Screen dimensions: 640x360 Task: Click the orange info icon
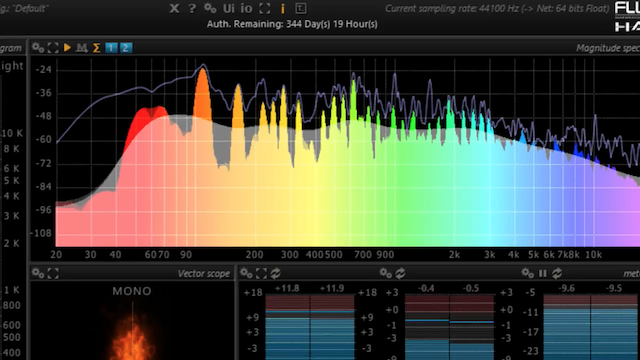[x=282, y=8]
